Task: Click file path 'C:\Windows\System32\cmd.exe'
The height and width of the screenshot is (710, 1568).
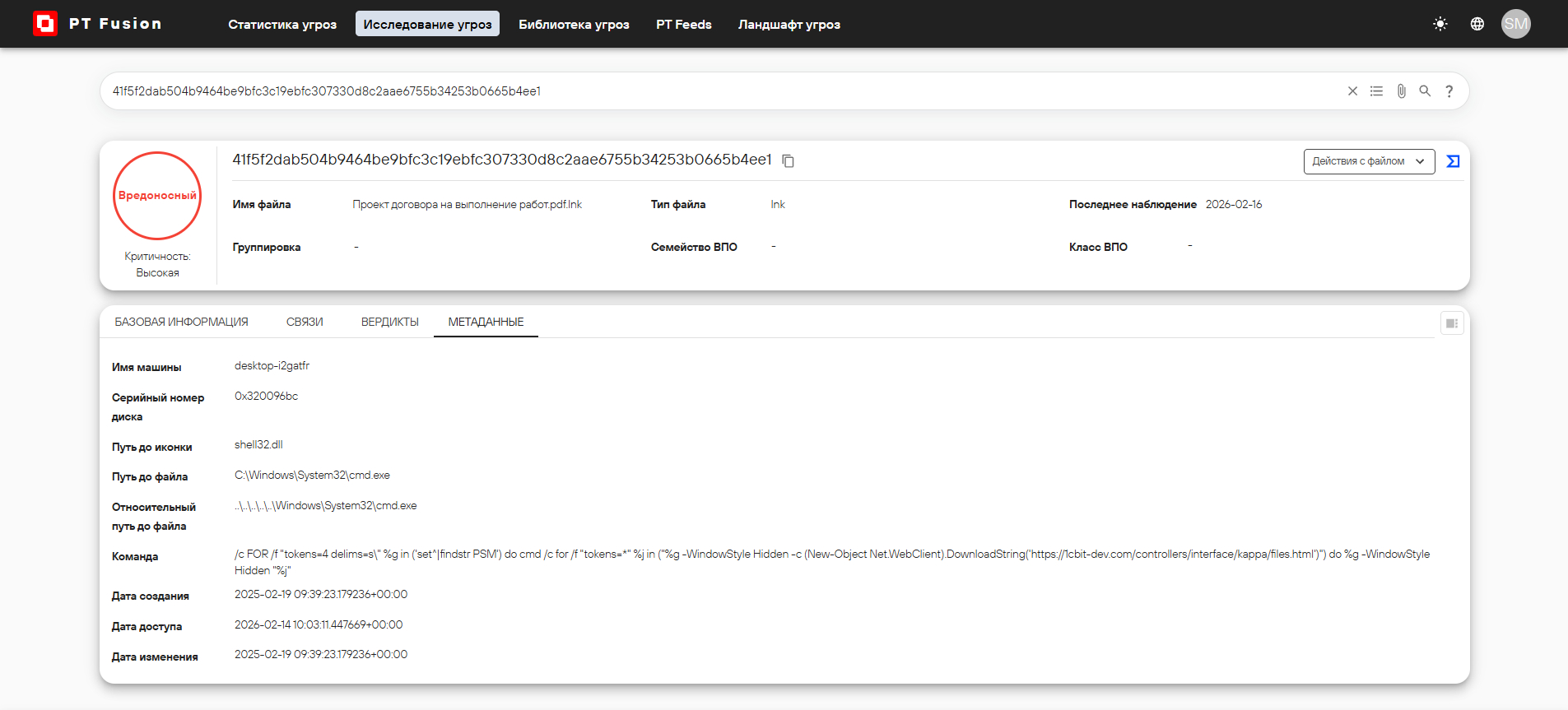Action: pos(312,475)
